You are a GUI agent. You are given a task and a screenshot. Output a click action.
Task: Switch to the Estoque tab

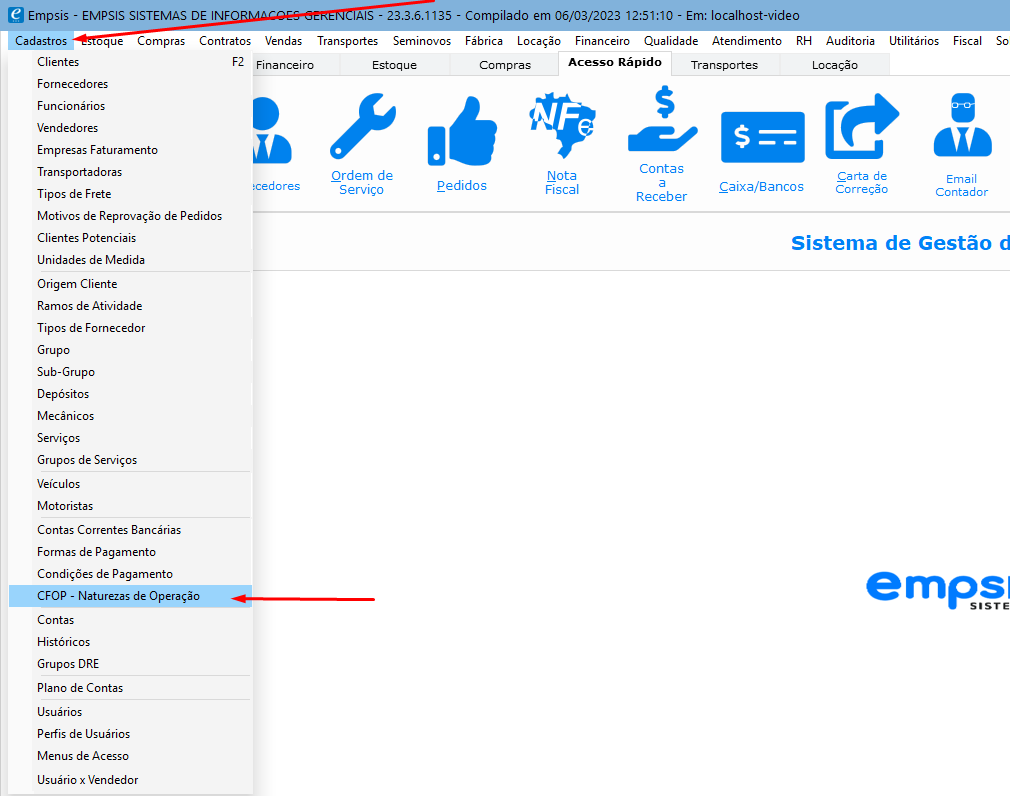tap(394, 64)
